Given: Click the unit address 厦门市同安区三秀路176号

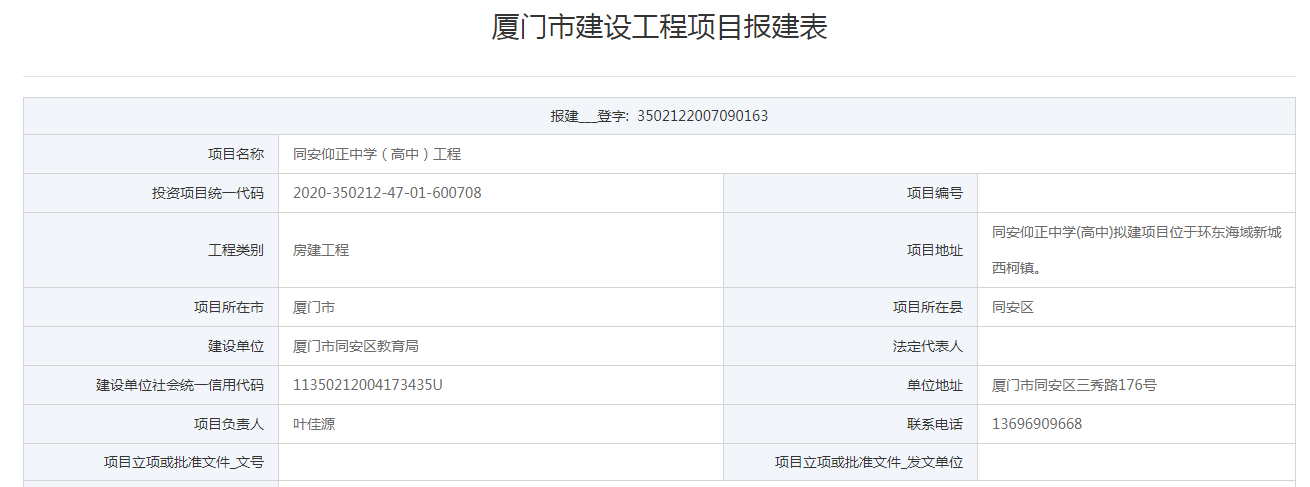Looking at the screenshot, I should click(x=1074, y=385).
